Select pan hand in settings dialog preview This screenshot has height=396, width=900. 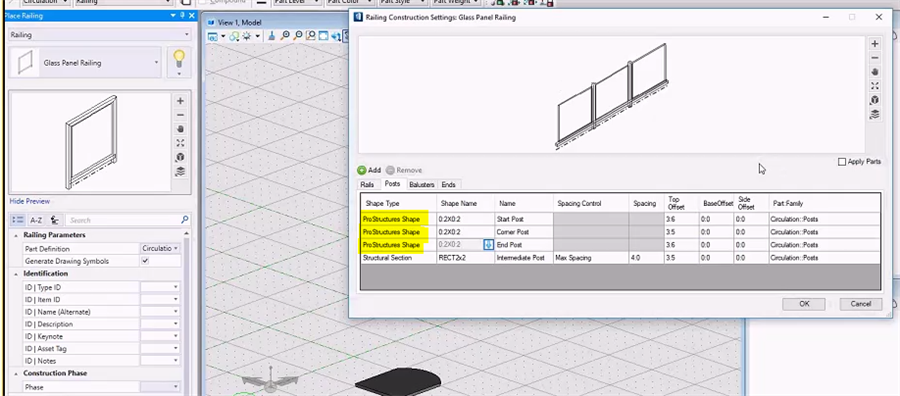pos(875,72)
